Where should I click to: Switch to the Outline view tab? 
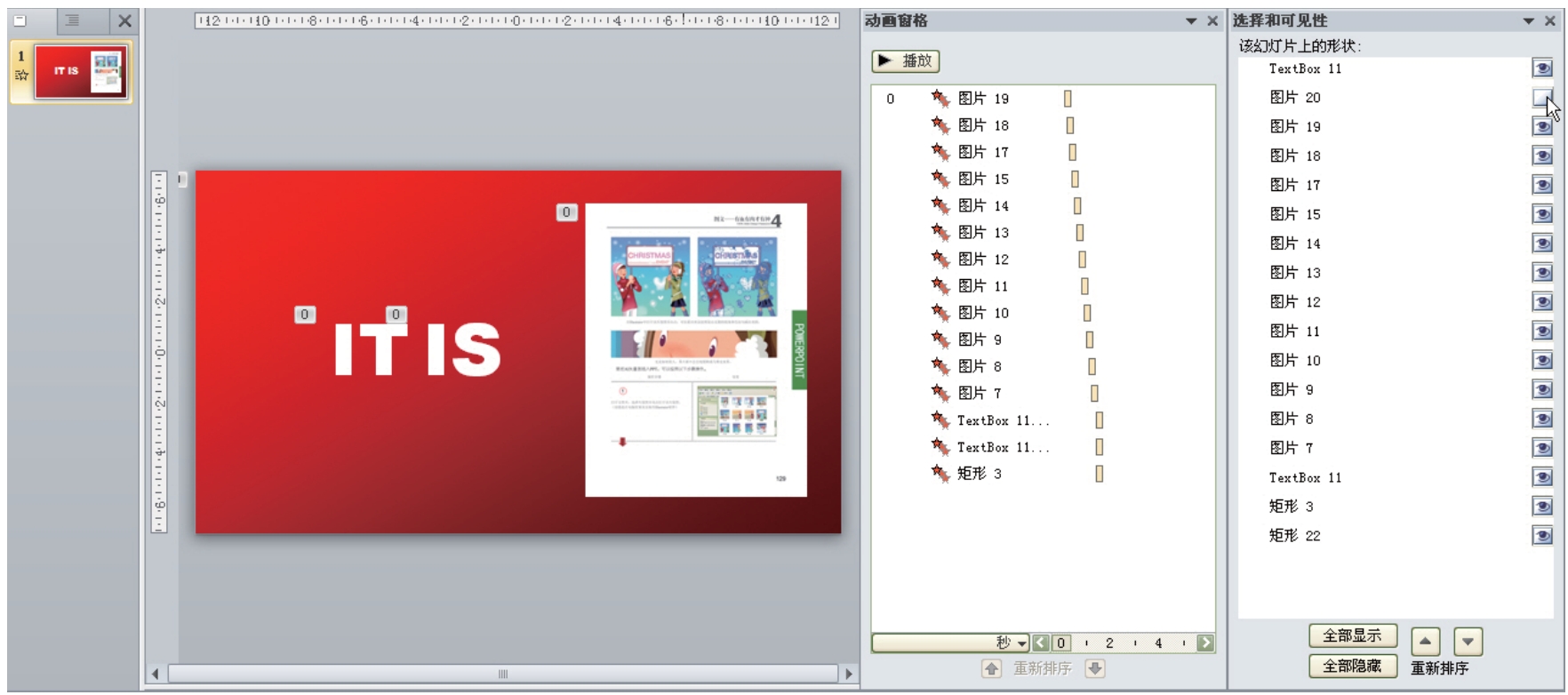click(x=73, y=20)
